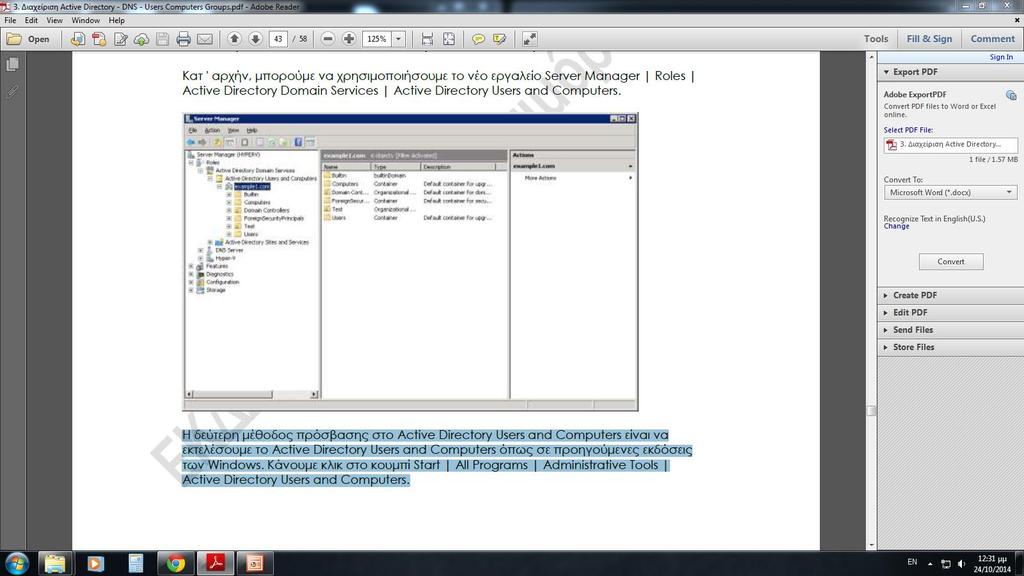Click the fit one full page icon
Viewport: 1024px width, 576px height.
pyautogui.click(x=449, y=39)
